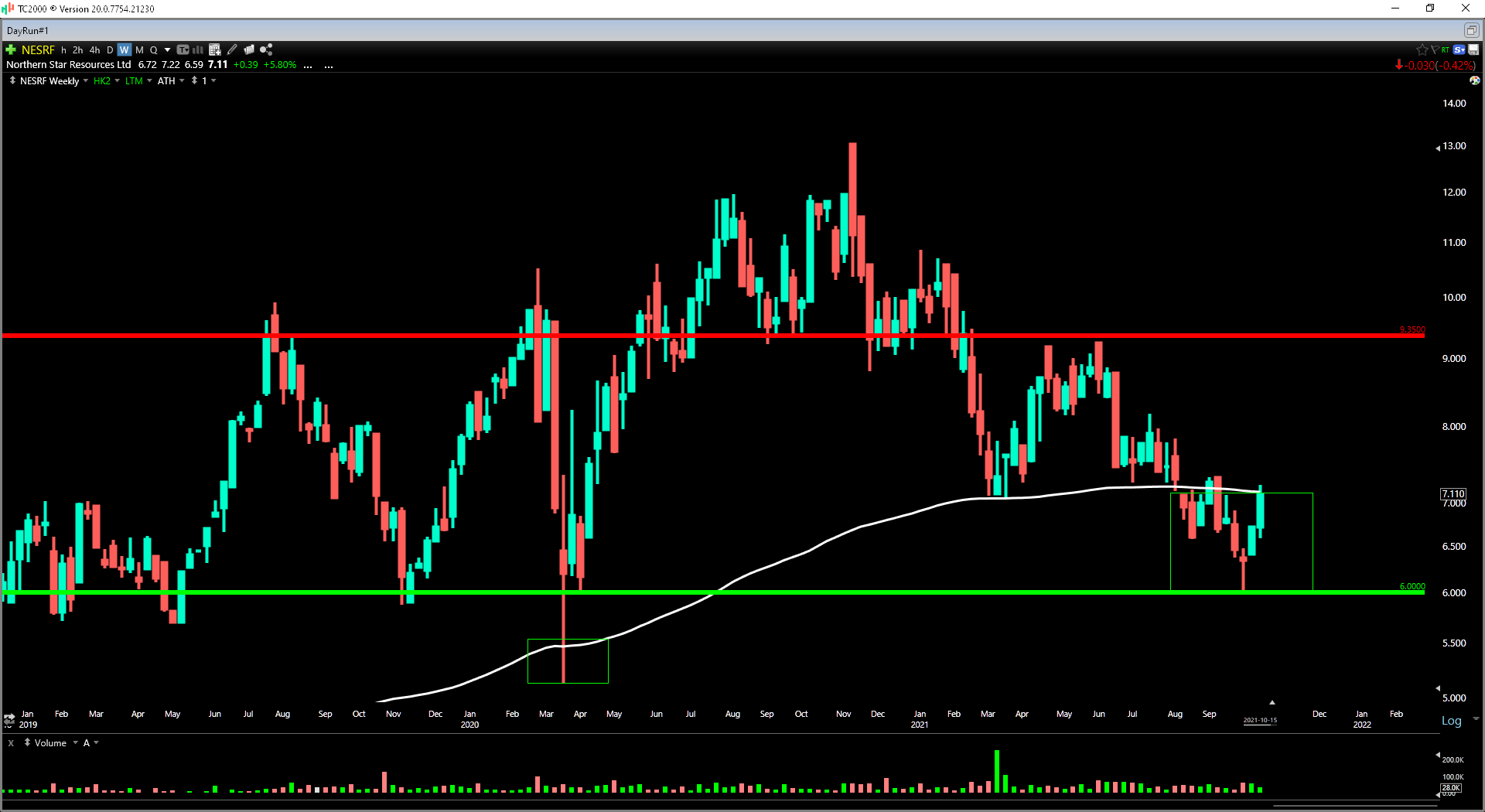This screenshot has width=1485, height=812.
Task: Click the 7.110 current price label
Action: [x=1453, y=493]
